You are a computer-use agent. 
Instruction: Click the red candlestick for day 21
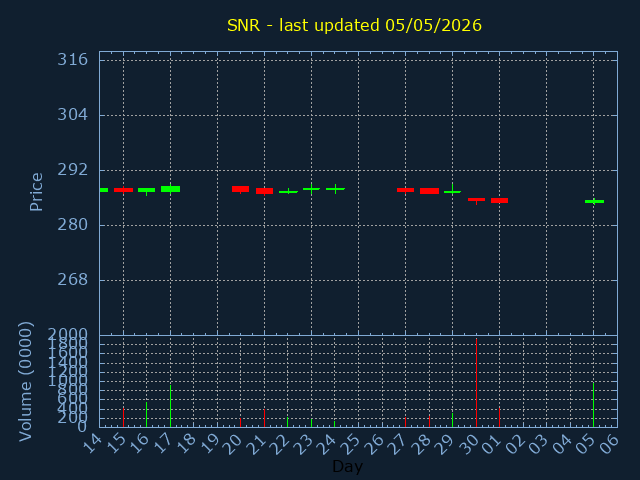tap(264, 191)
